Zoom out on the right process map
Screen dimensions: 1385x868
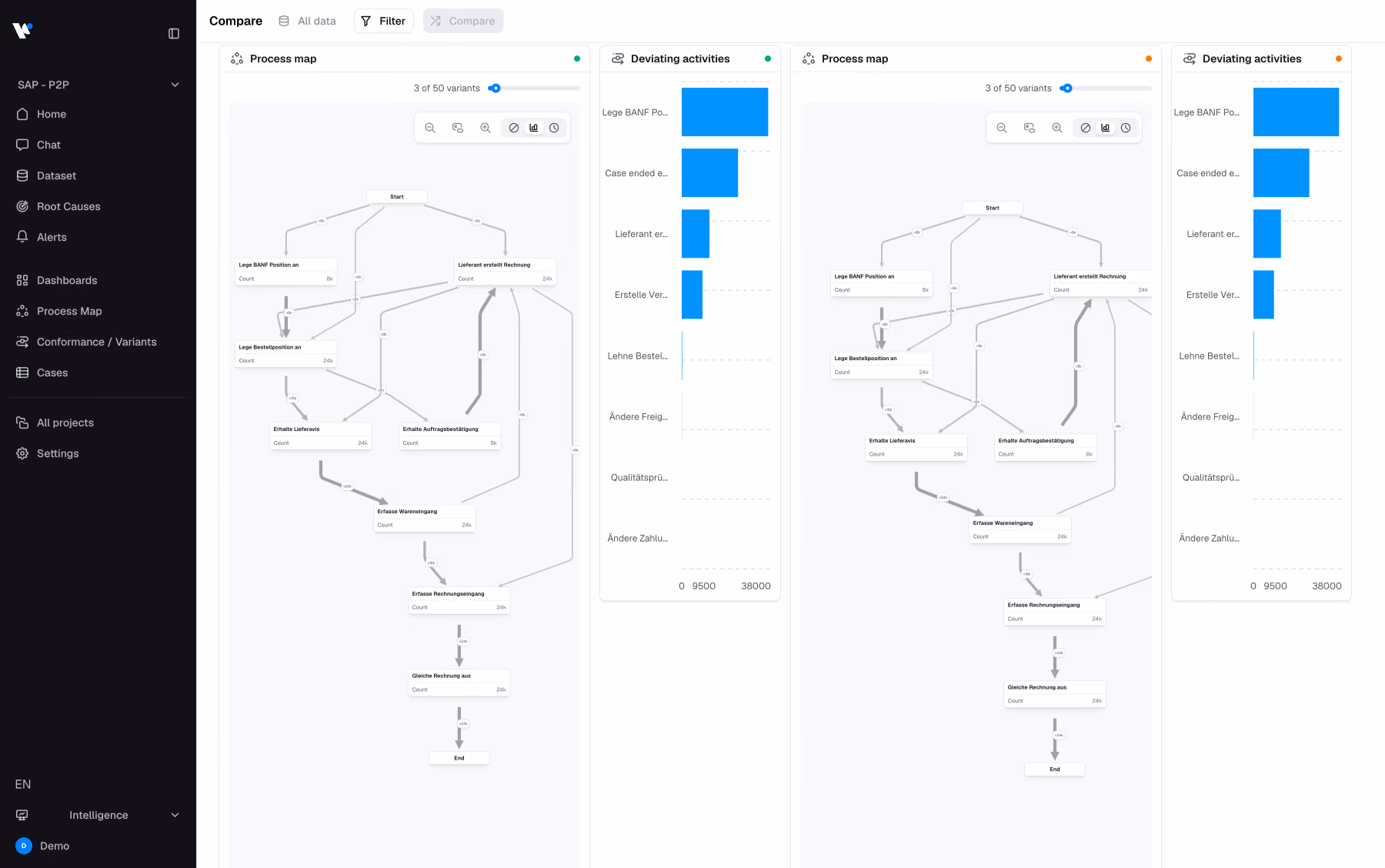tap(1002, 128)
